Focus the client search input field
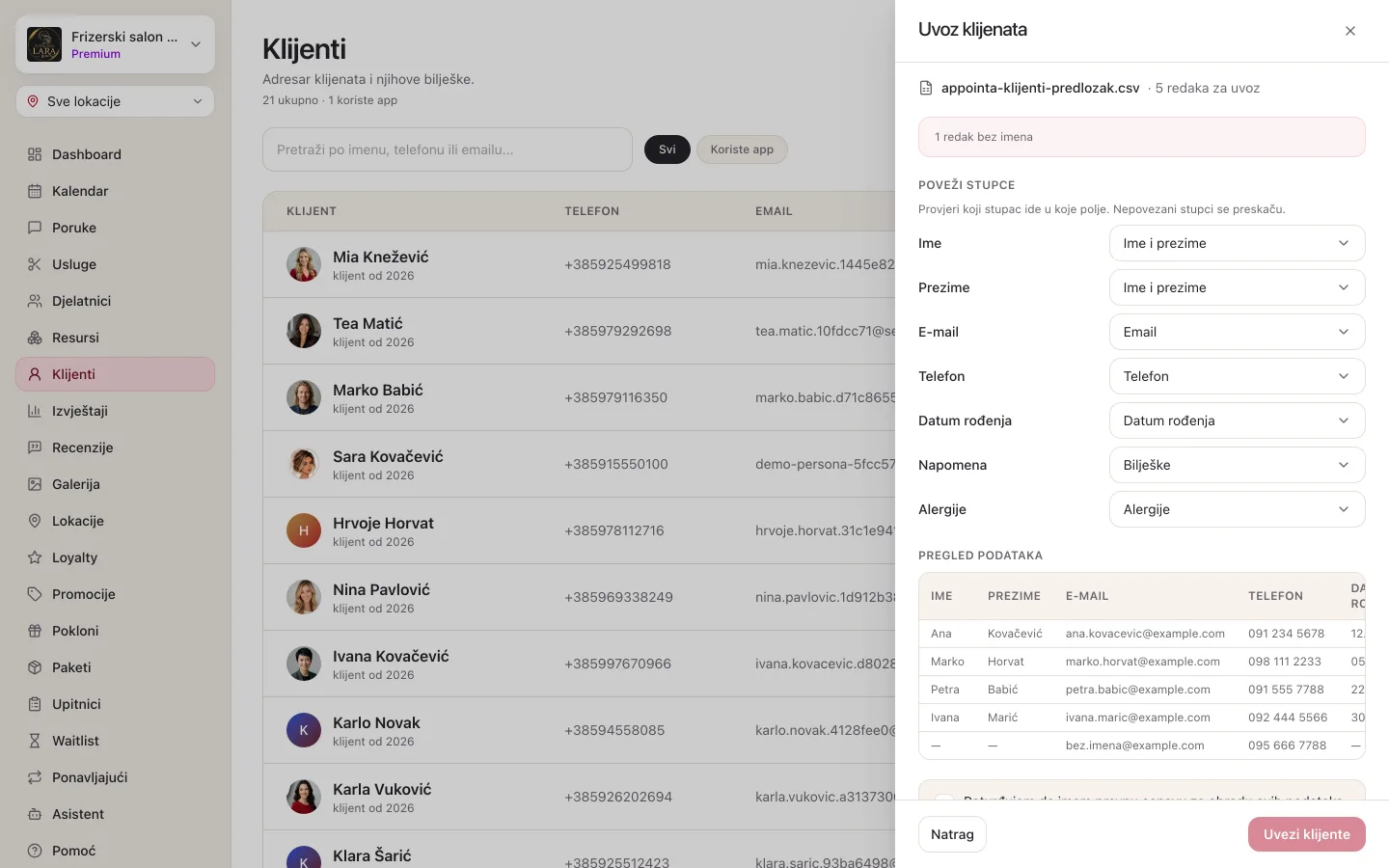 448,149
